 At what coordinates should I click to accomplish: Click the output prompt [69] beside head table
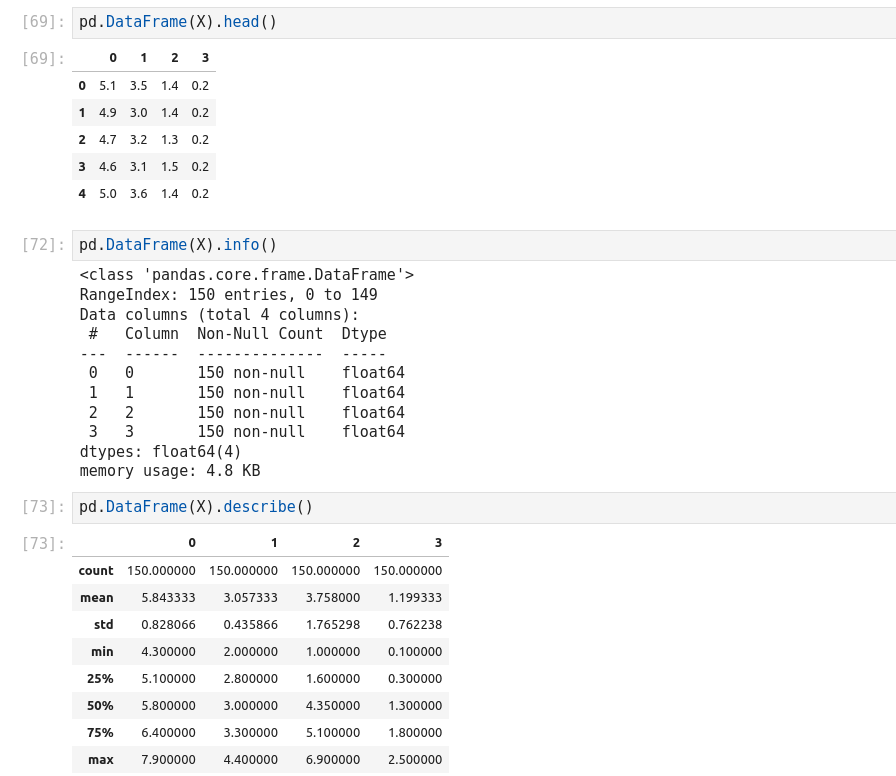43,58
